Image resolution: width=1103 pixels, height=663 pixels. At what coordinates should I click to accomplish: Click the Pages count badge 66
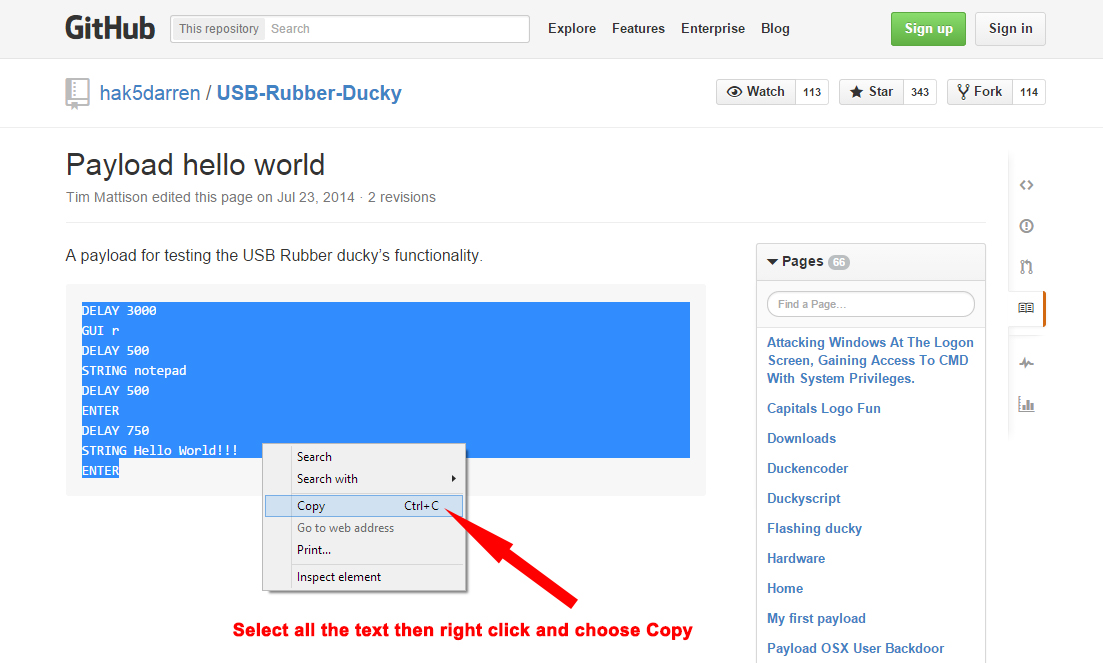[x=839, y=262]
